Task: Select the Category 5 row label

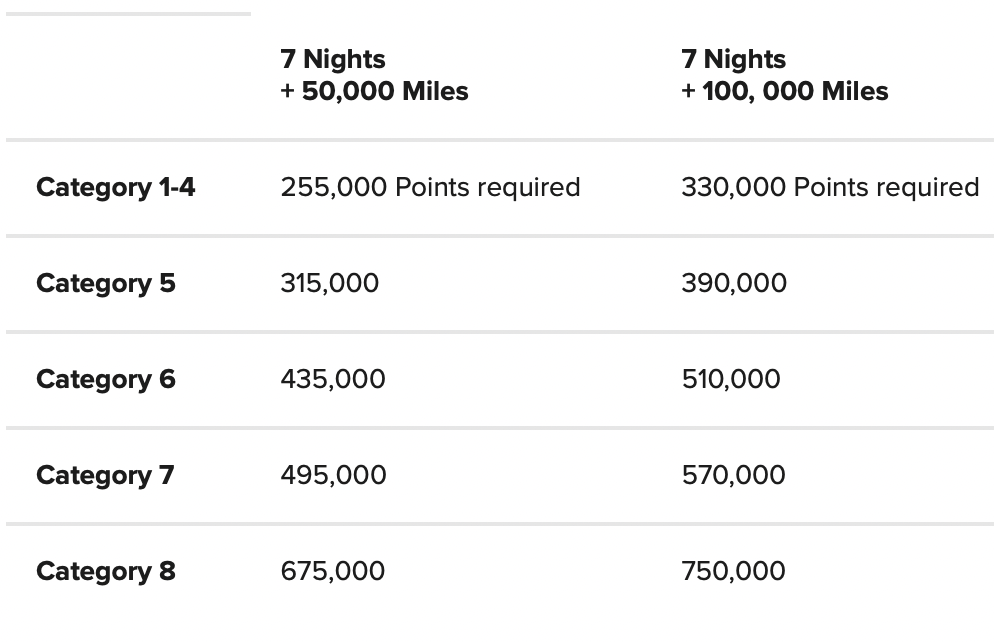Action: 106,283
